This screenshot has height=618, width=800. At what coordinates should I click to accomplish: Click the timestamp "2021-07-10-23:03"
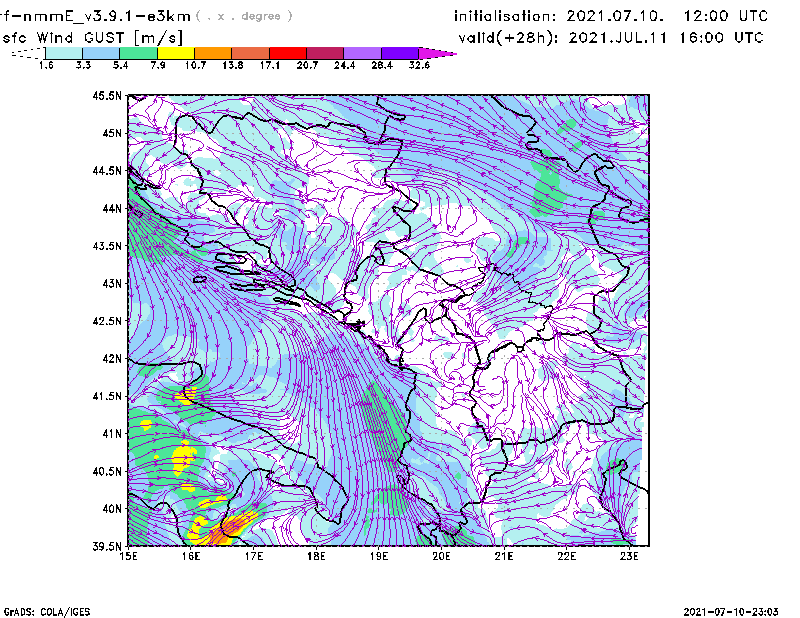coord(731,612)
